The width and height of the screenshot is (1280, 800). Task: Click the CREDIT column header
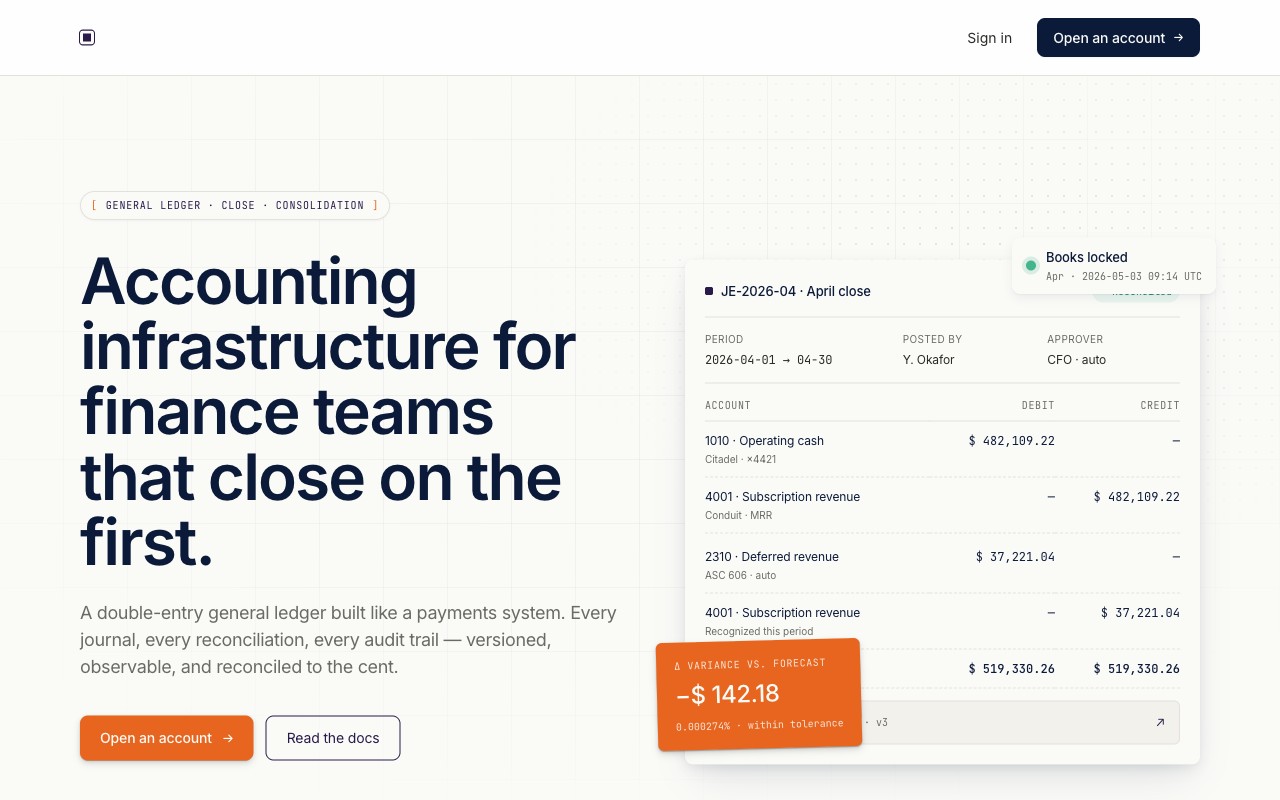click(1160, 405)
